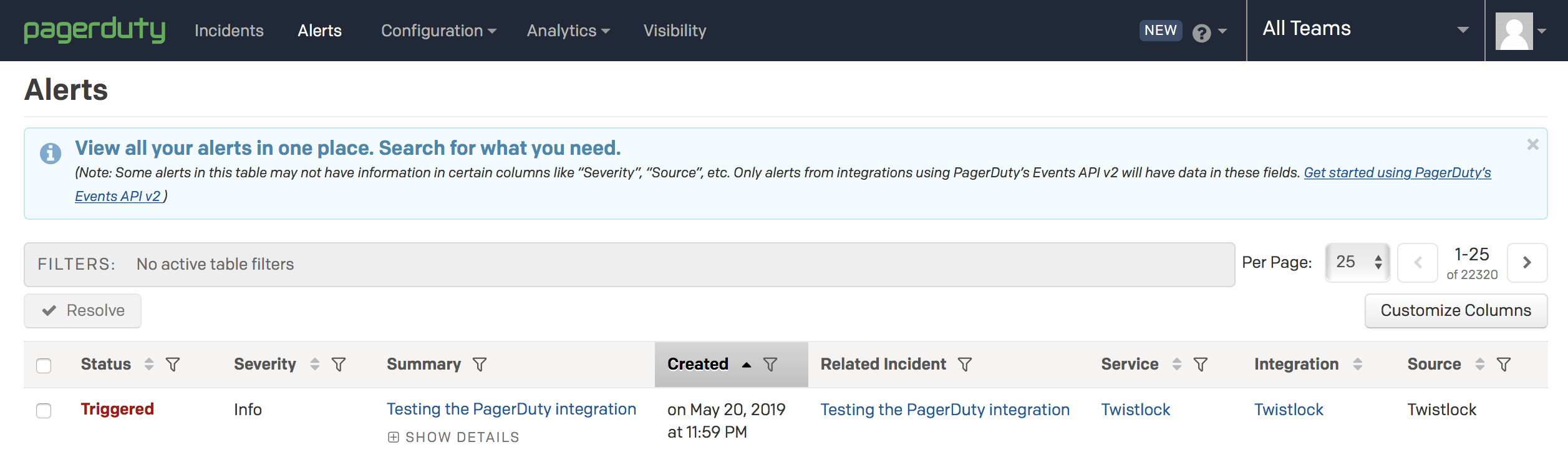The image size is (1568, 457).
Task: Filter Related Incident with funnel icon
Action: click(965, 365)
